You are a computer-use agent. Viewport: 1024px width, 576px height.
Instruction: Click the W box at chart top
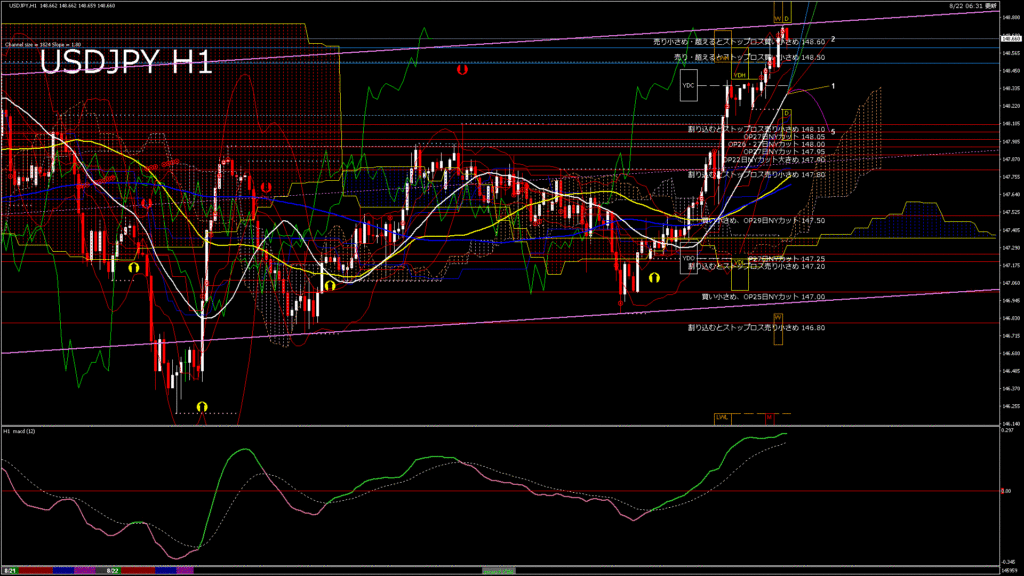coord(777,19)
